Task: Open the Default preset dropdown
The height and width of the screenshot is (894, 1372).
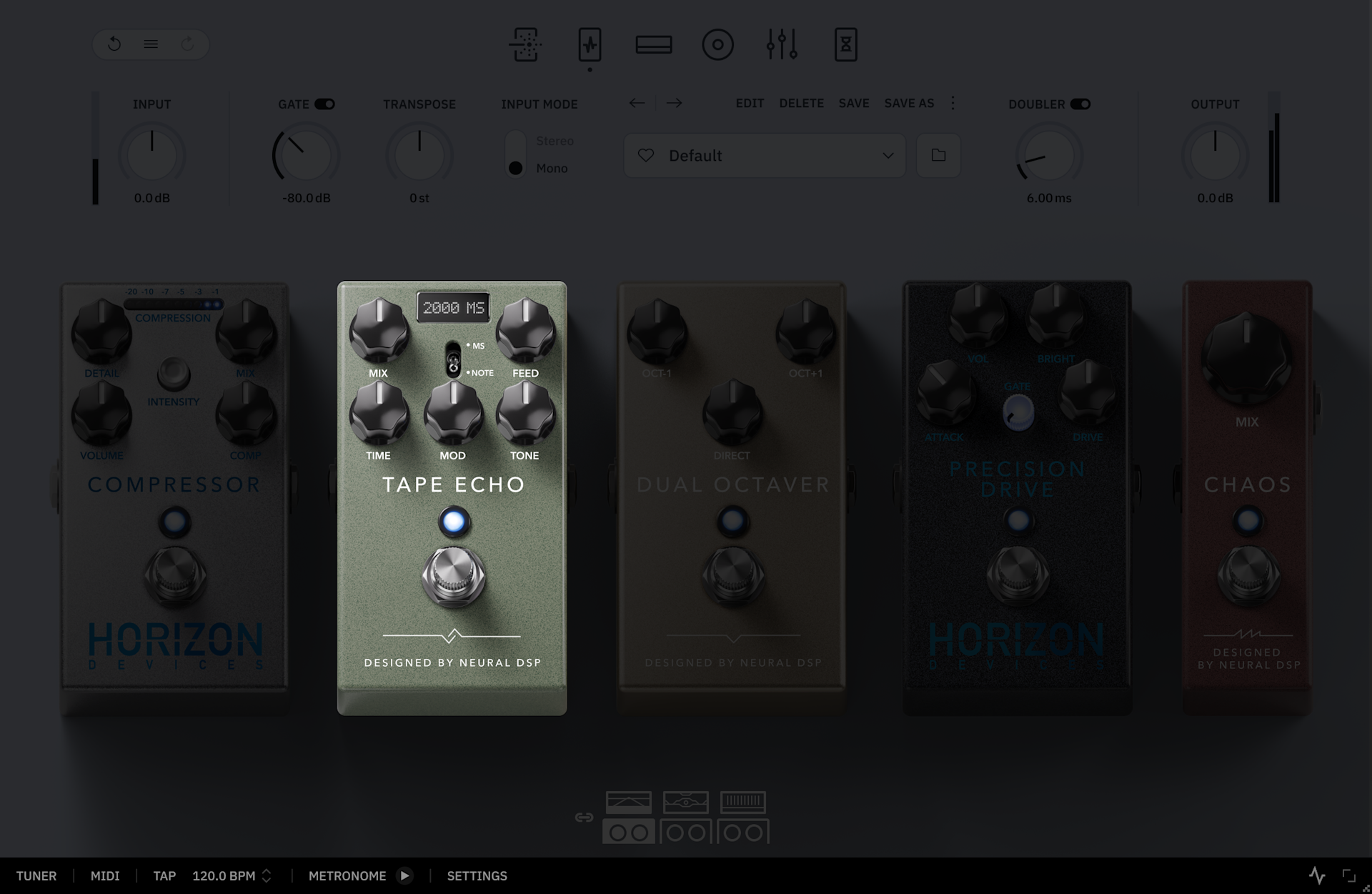Action: (x=765, y=155)
